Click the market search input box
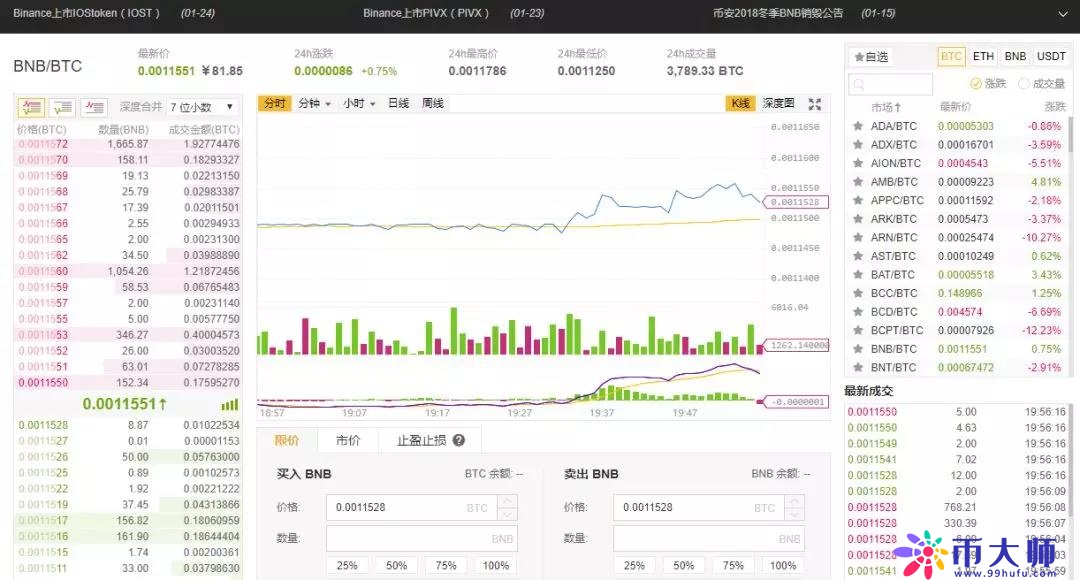The image size is (1080, 580). [891, 85]
